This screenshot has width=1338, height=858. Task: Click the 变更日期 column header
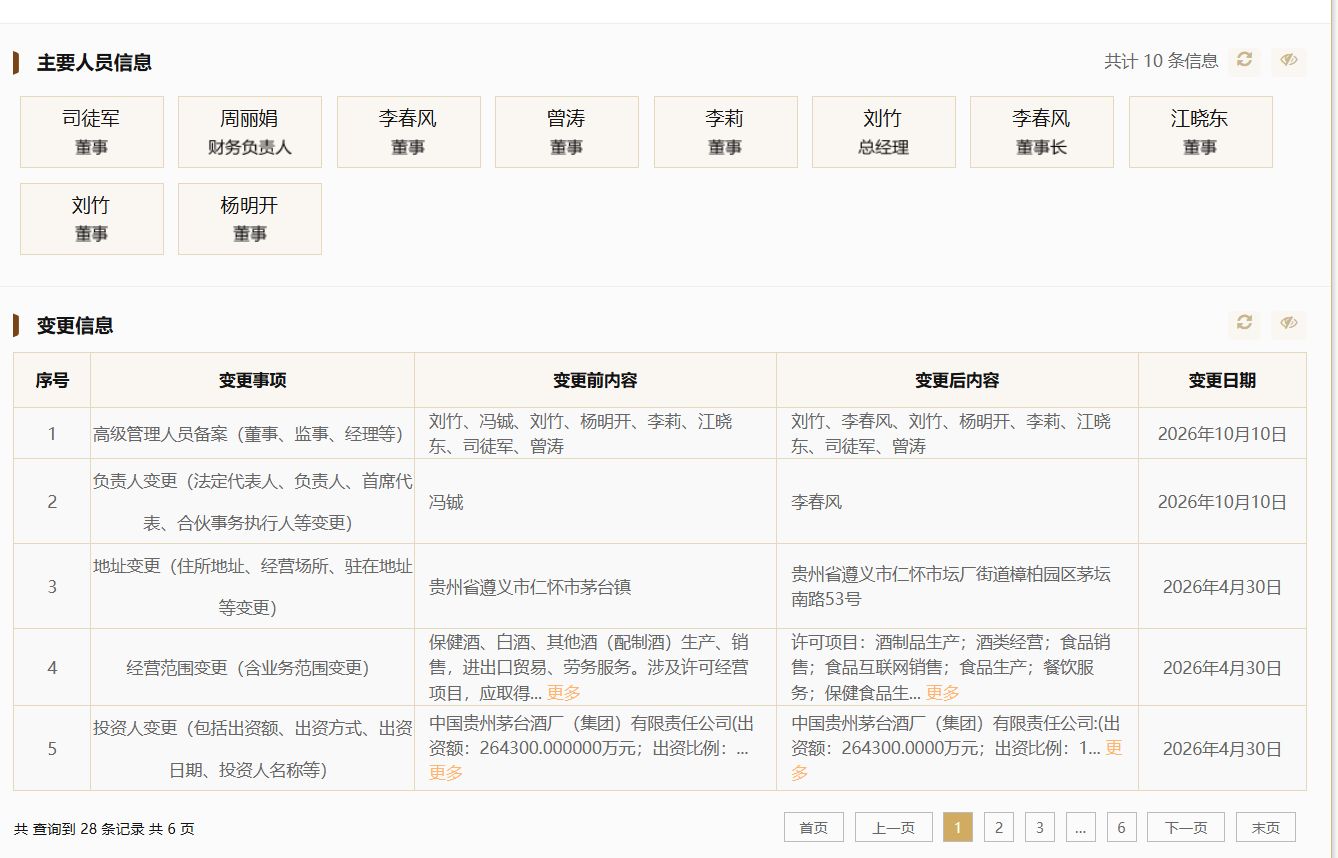[1223, 380]
